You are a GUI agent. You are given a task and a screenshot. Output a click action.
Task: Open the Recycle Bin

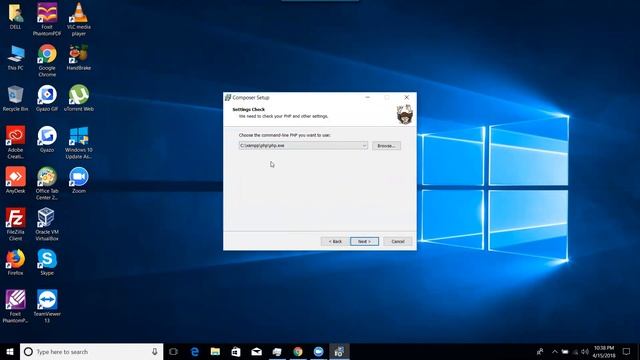[16, 98]
